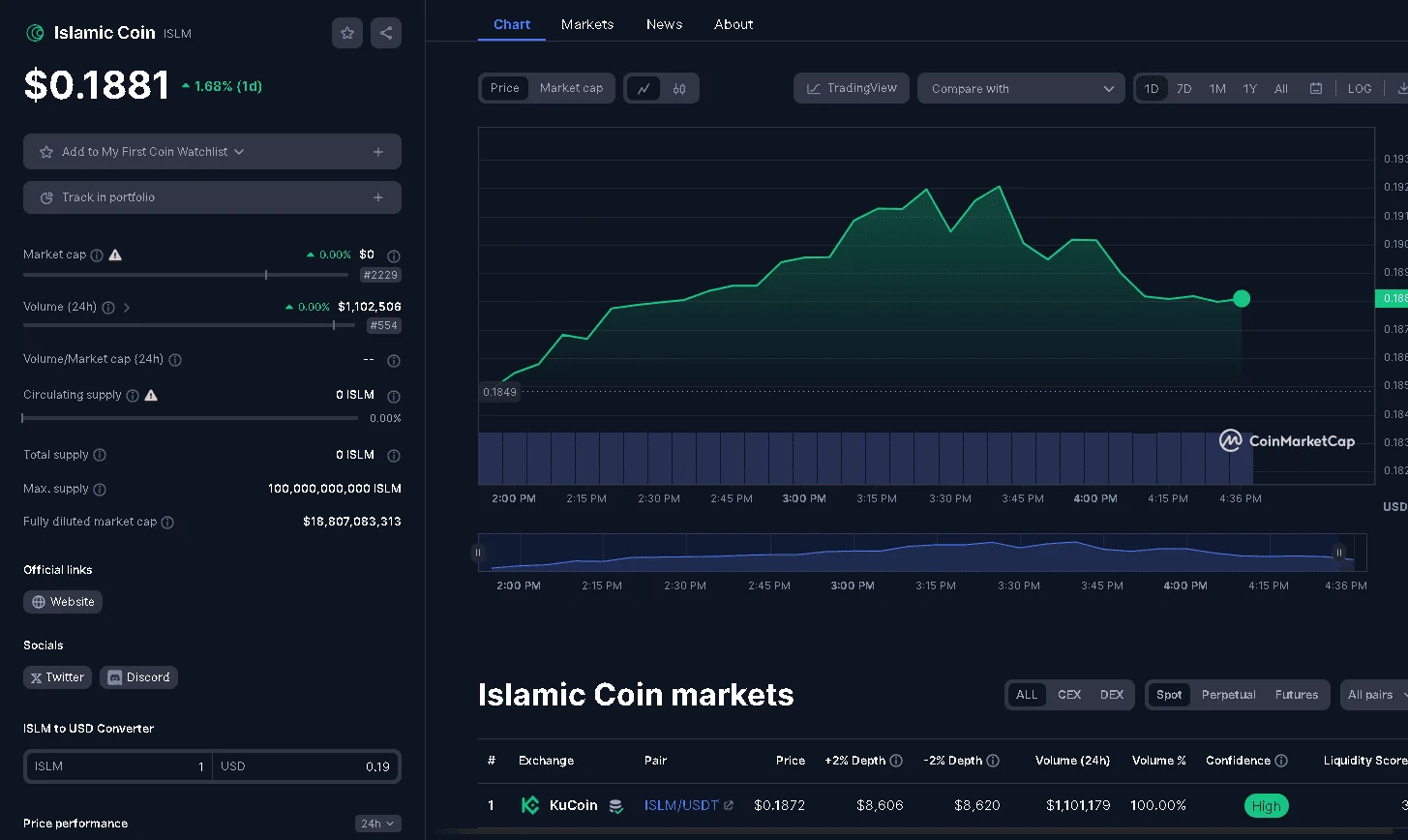Click the KuCoin exchange logo
This screenshot has width=1408, height=840.
point(530,805)
